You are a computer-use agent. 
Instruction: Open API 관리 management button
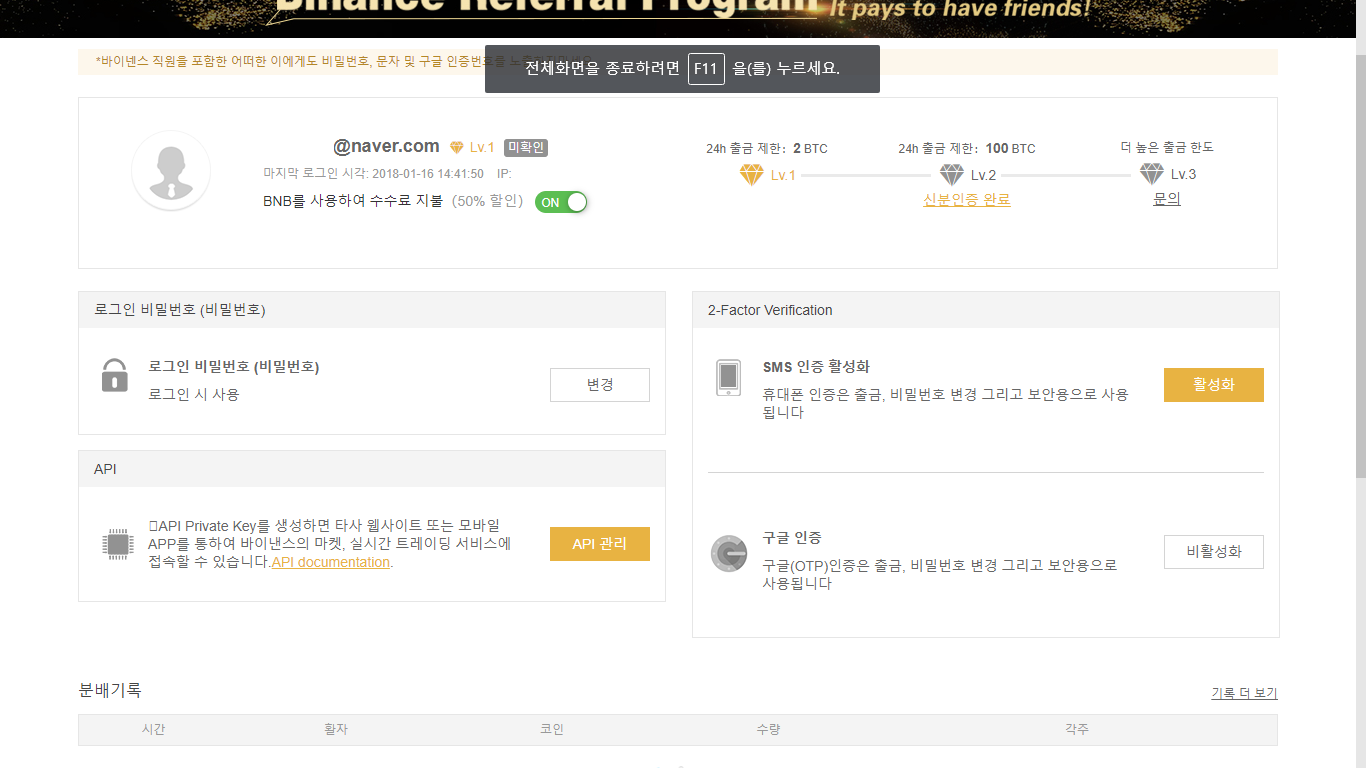600,544
